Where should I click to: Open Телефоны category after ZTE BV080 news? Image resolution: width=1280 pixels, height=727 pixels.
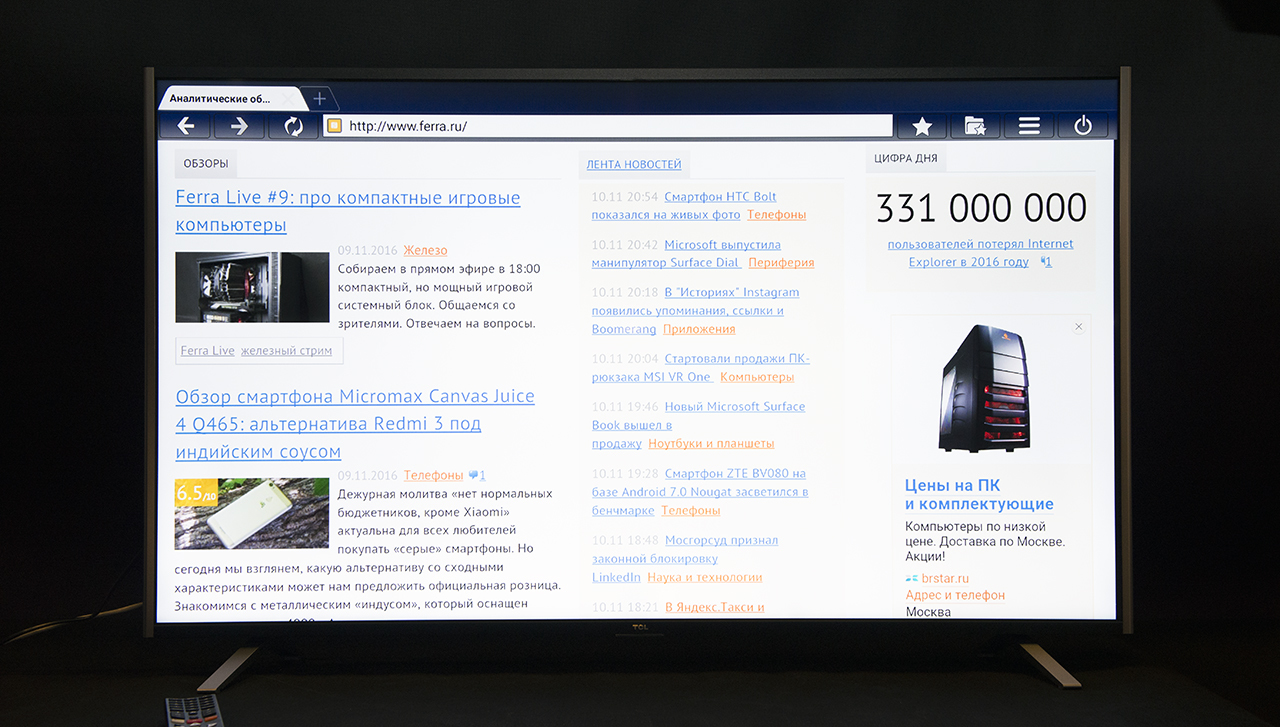(691, 511)
